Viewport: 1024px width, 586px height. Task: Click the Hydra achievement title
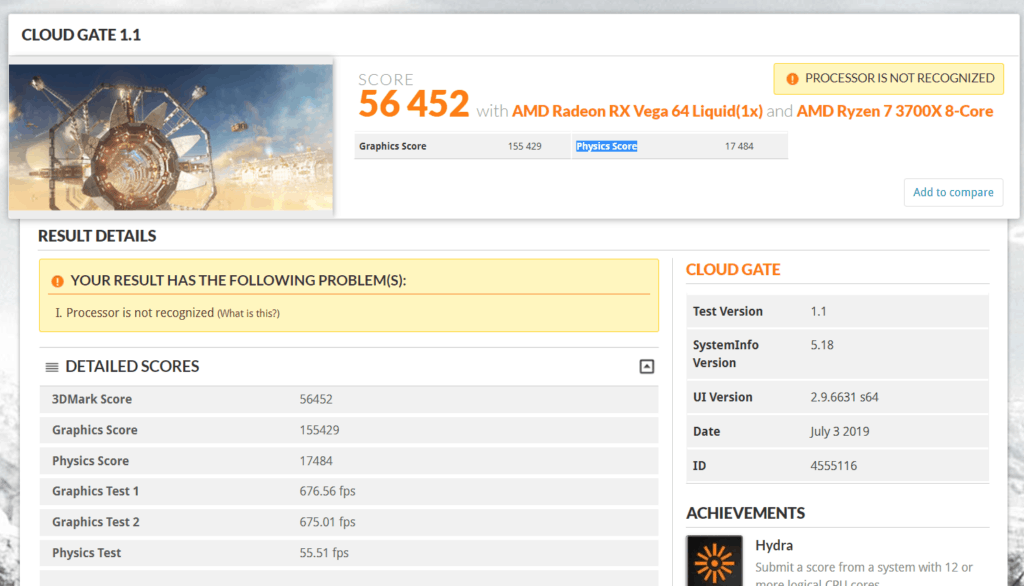click(x=774, y=545)
